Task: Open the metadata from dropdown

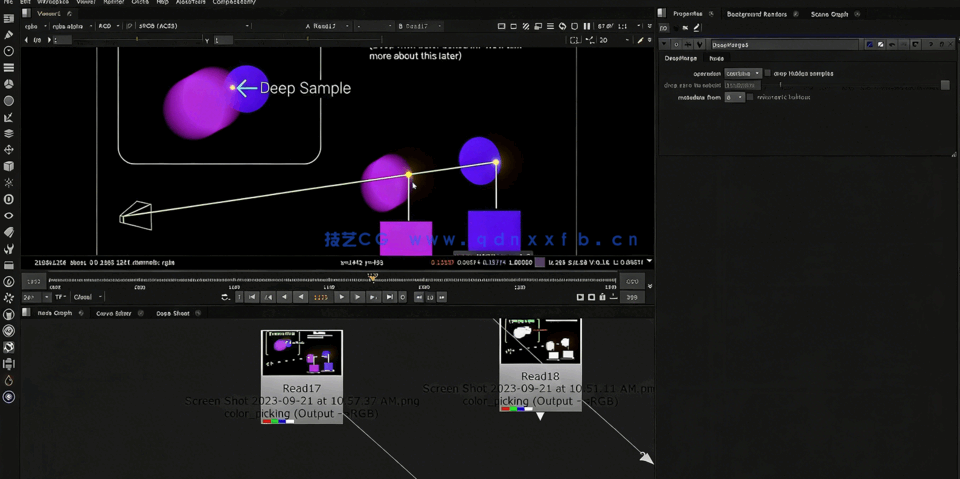Action: pyautogui.click(x=735, y=97)
